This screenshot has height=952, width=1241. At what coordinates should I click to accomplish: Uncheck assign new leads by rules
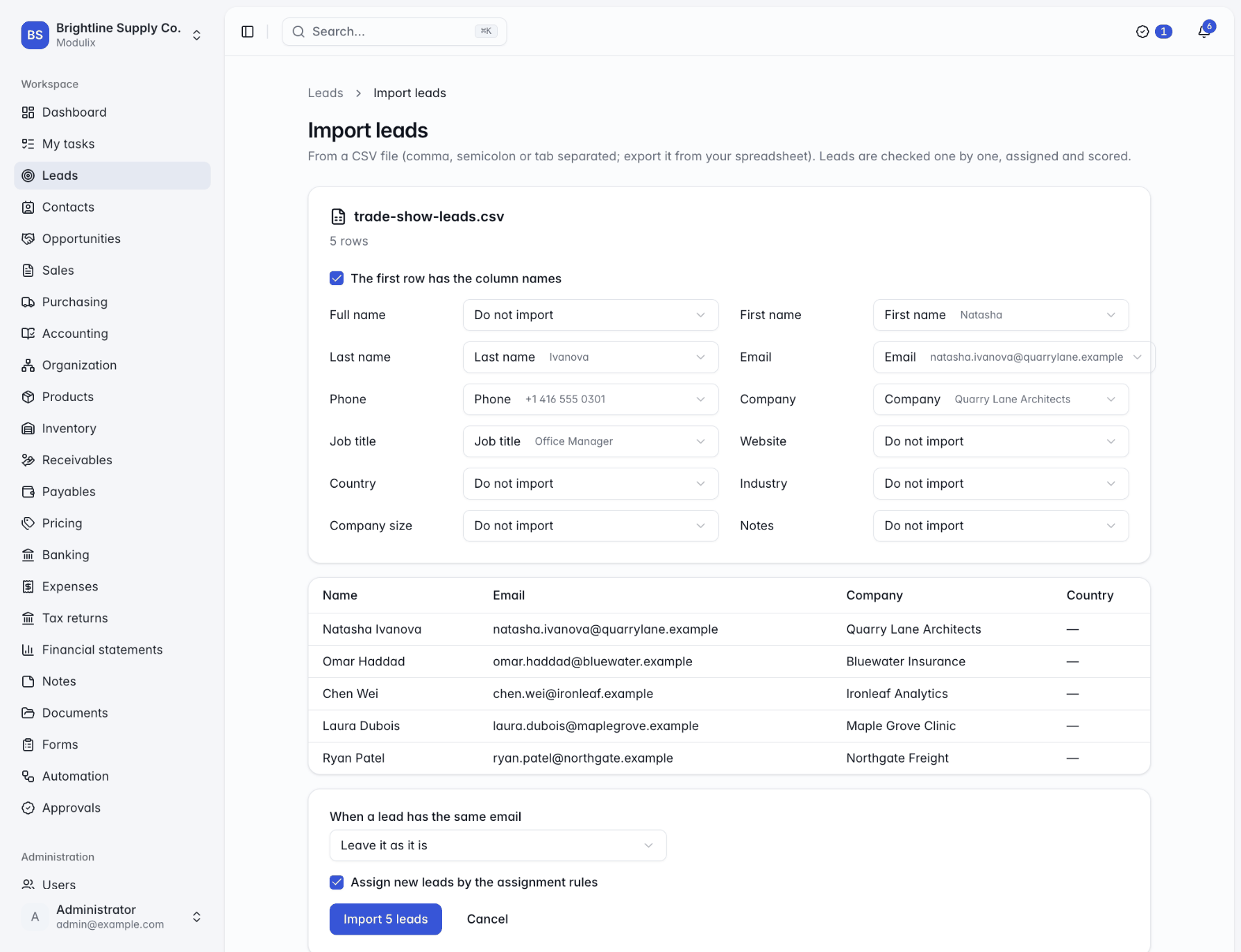click(337, 882)
